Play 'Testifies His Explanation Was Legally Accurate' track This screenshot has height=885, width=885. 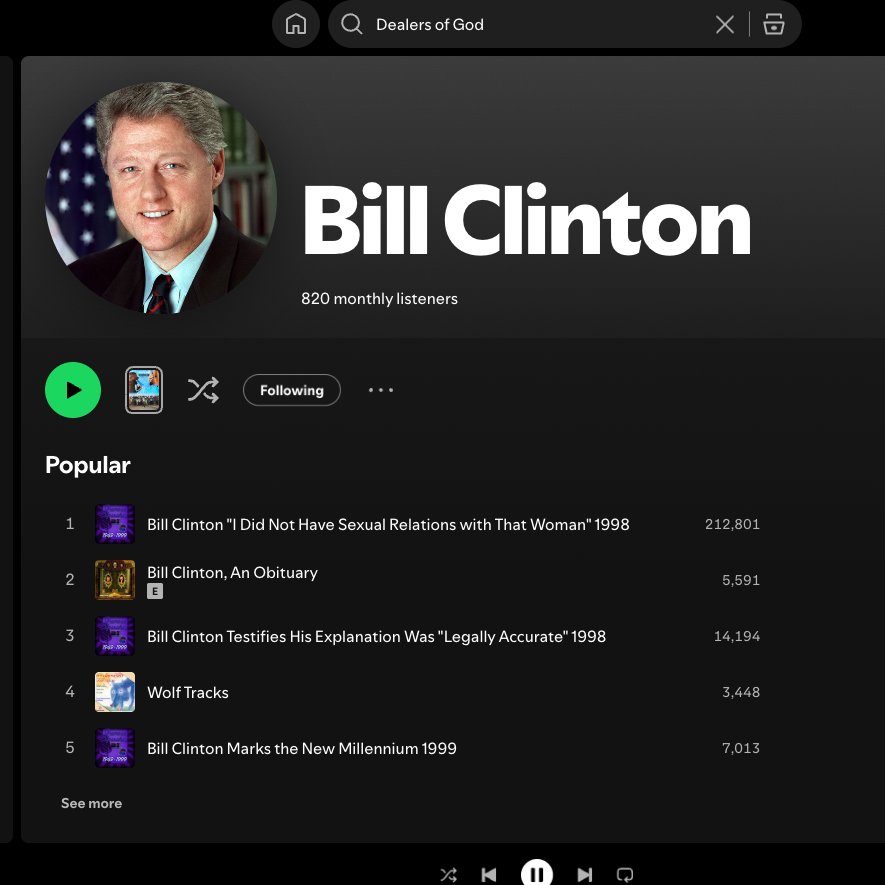[376, 636]
